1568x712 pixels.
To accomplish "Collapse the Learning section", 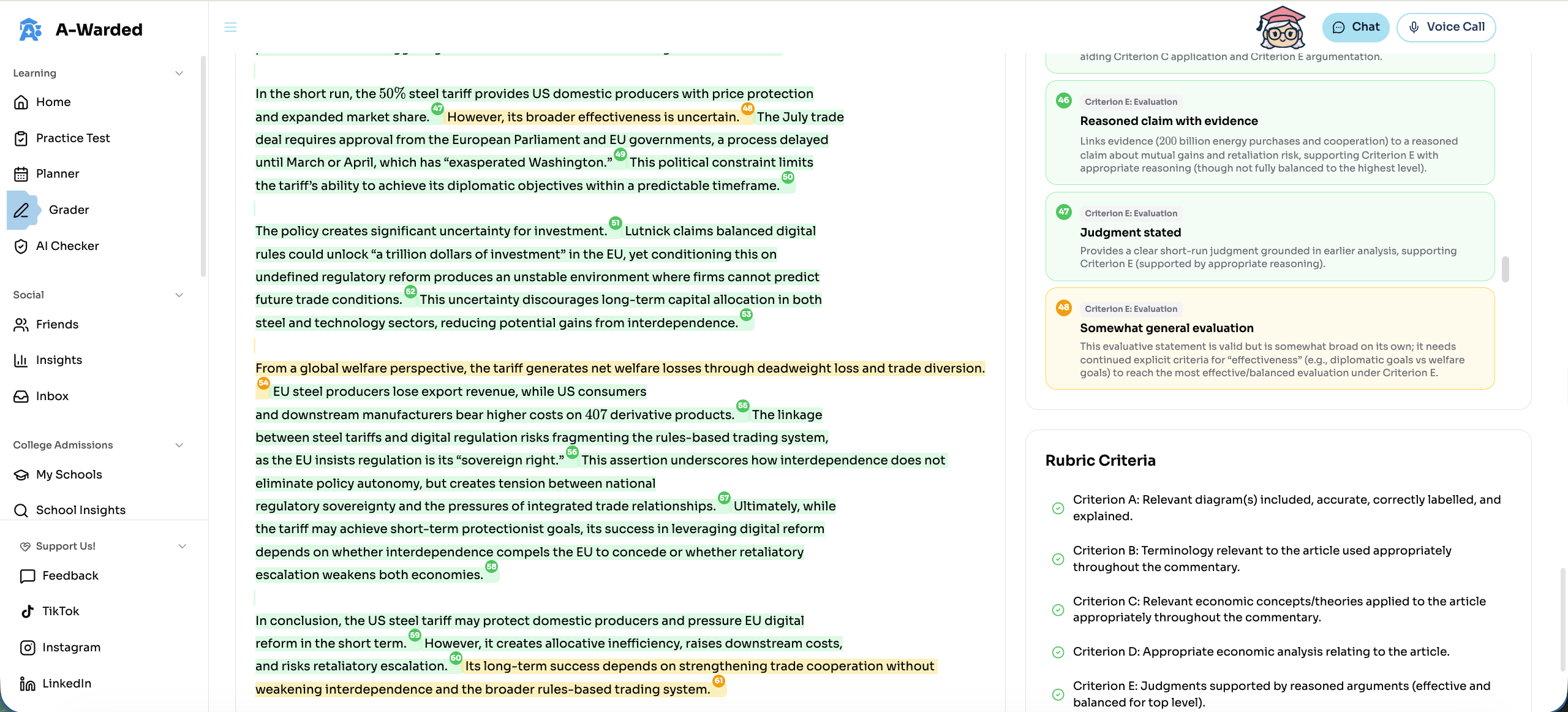I will pyautogui.click(x=179, y=73).
